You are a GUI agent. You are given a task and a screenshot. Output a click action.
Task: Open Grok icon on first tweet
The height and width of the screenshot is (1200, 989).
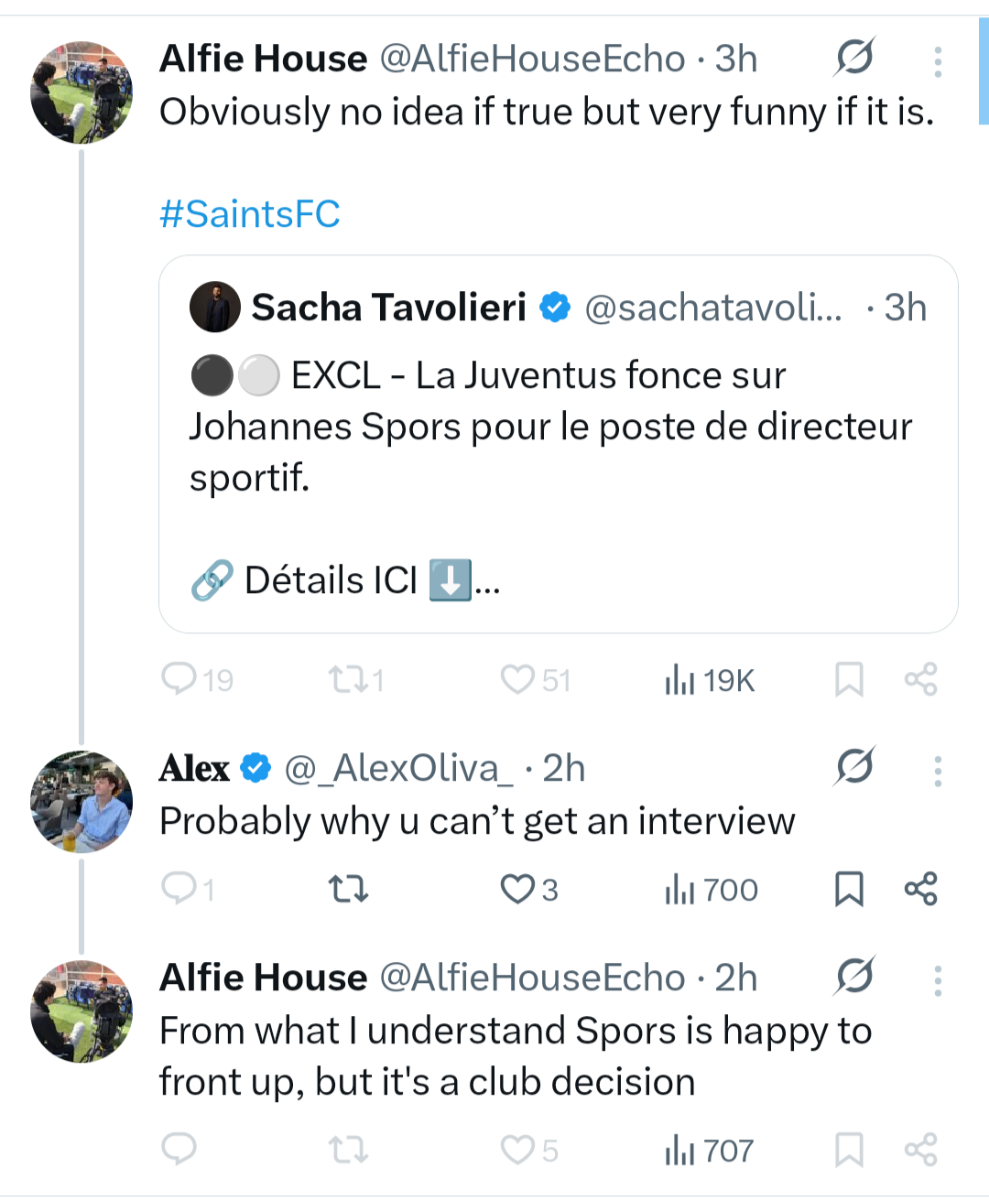tap(855, 59)
